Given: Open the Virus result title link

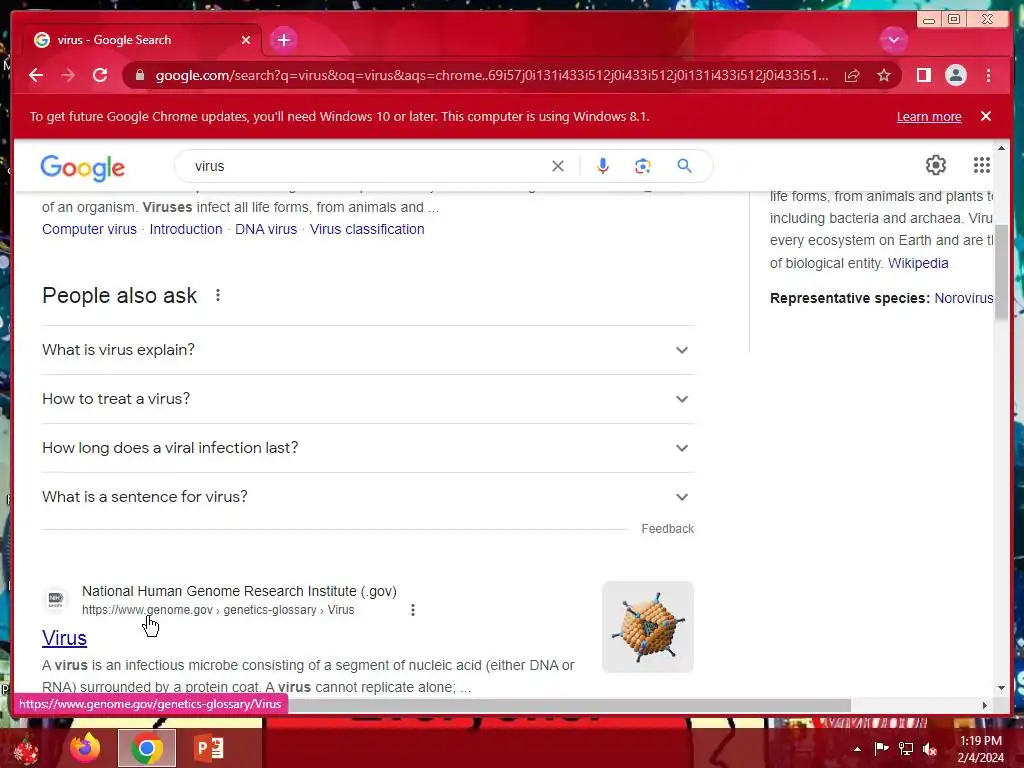Looking at the screenshot, I should pyautogui.click(x=64, y=638).
